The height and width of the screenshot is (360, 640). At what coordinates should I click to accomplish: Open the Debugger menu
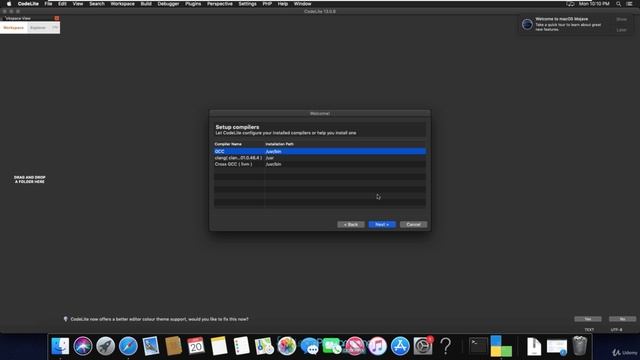click(168, 4)
